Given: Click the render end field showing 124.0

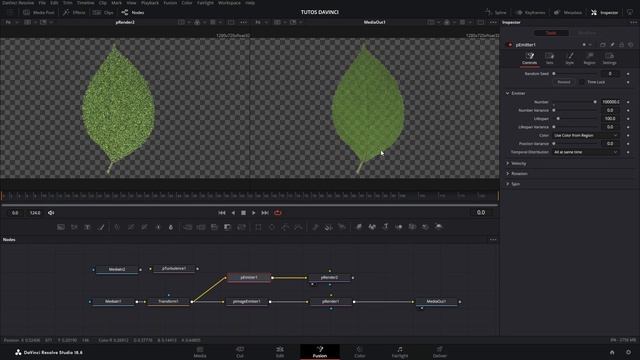Looking at the screenshot, I should click(x=35, y=213).
